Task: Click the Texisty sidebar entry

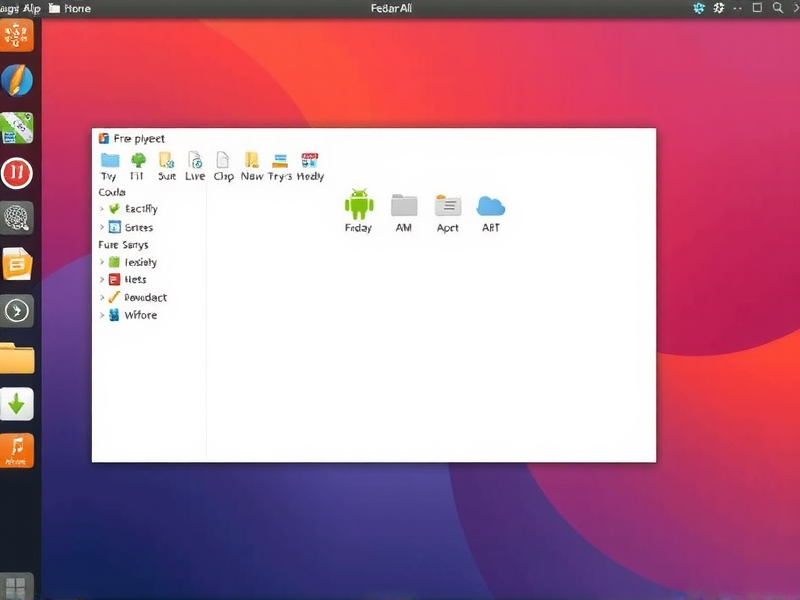Action: 137,261
